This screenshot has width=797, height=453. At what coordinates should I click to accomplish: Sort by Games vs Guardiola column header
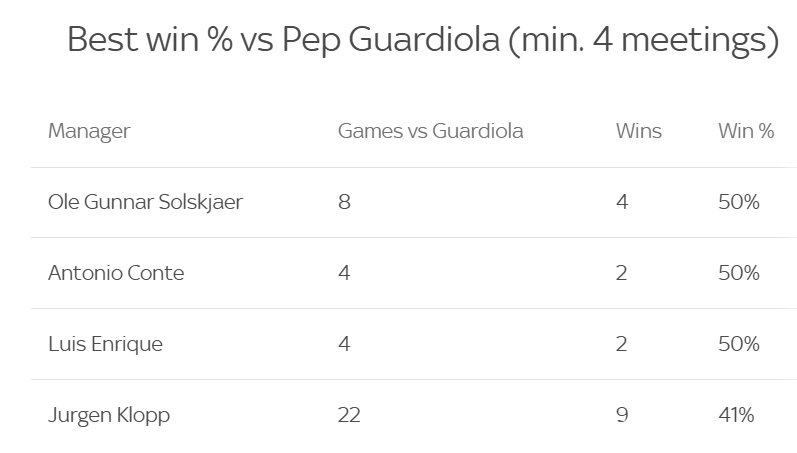click(430, 131)
